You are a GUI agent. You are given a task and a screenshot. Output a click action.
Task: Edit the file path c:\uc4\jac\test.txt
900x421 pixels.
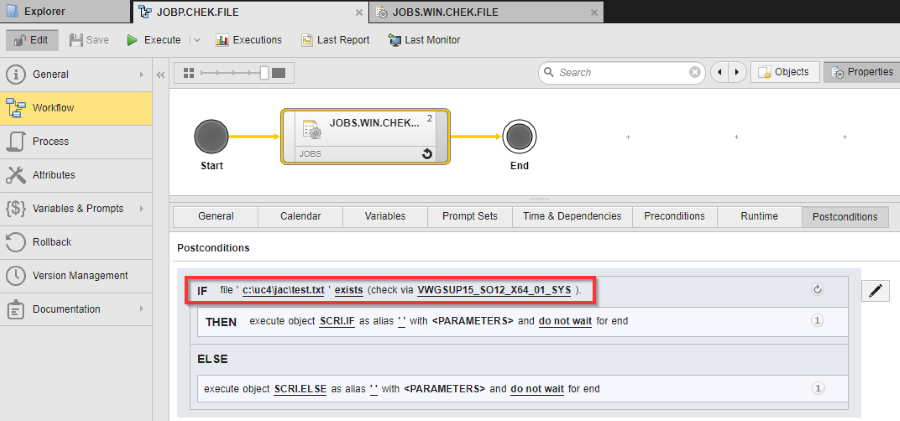point(283,291)
